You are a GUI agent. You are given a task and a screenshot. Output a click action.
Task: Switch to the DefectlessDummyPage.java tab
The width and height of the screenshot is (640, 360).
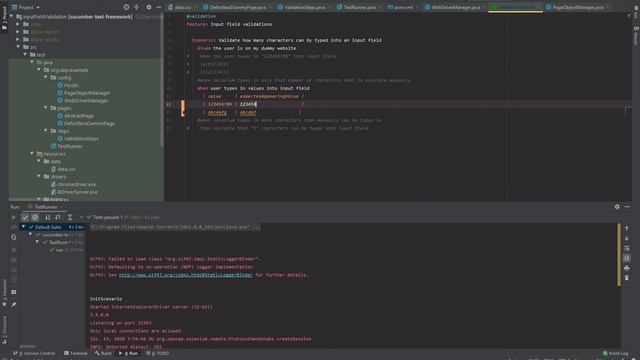(x=238, y=7)
